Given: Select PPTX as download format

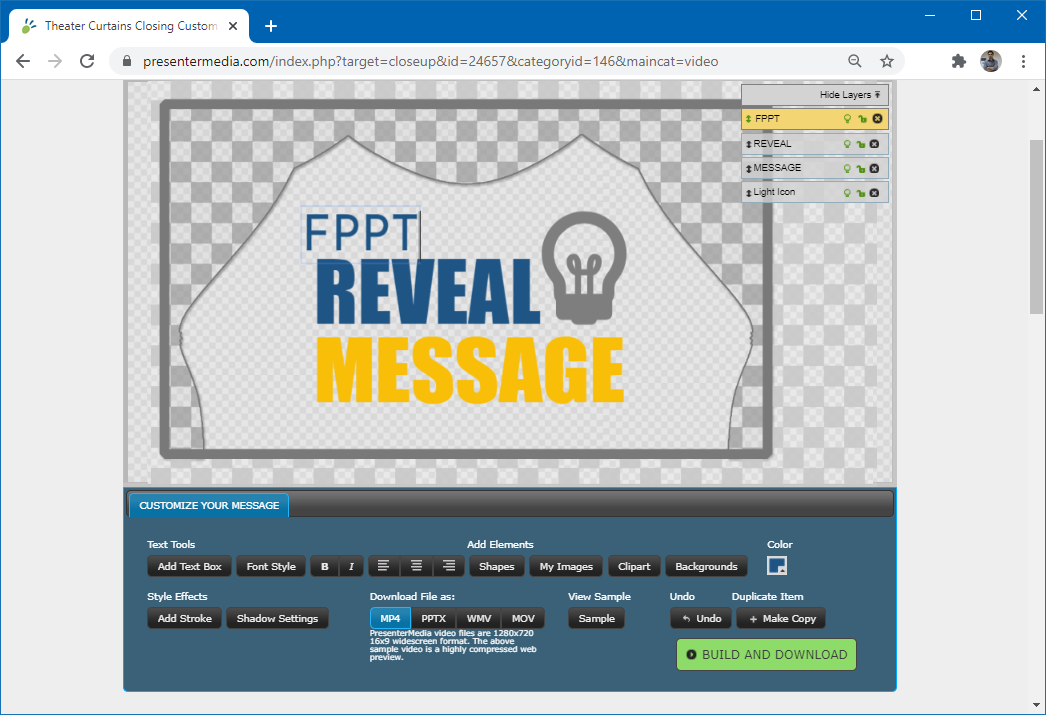Looking at the screenshot, I should [433, 619].
